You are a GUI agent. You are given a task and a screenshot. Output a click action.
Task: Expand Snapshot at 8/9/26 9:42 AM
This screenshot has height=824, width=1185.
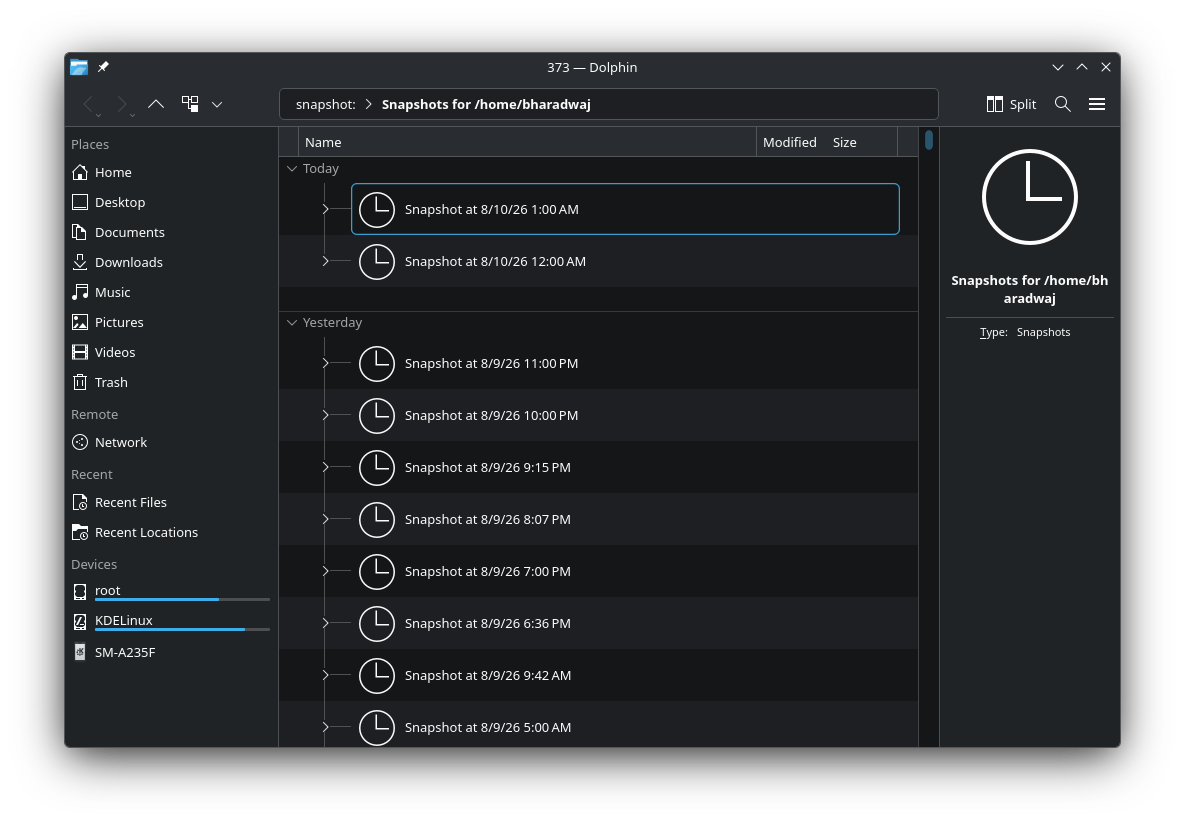[x=326, y=676]
